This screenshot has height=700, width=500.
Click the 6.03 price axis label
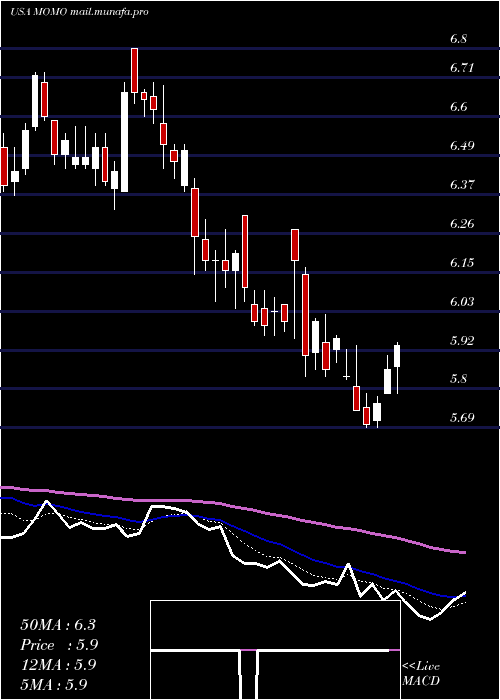[462, 301]
